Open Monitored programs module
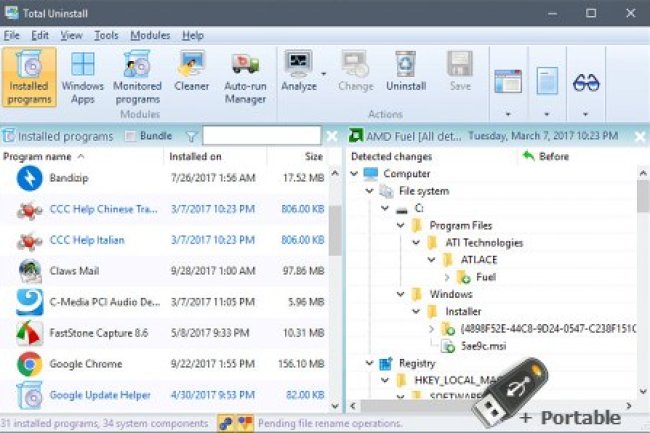Viewport: 650px width, 433px height. coord(137,76)
